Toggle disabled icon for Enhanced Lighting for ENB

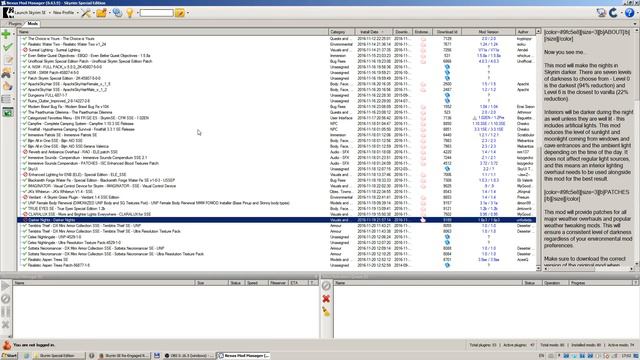tap(25, 175)
